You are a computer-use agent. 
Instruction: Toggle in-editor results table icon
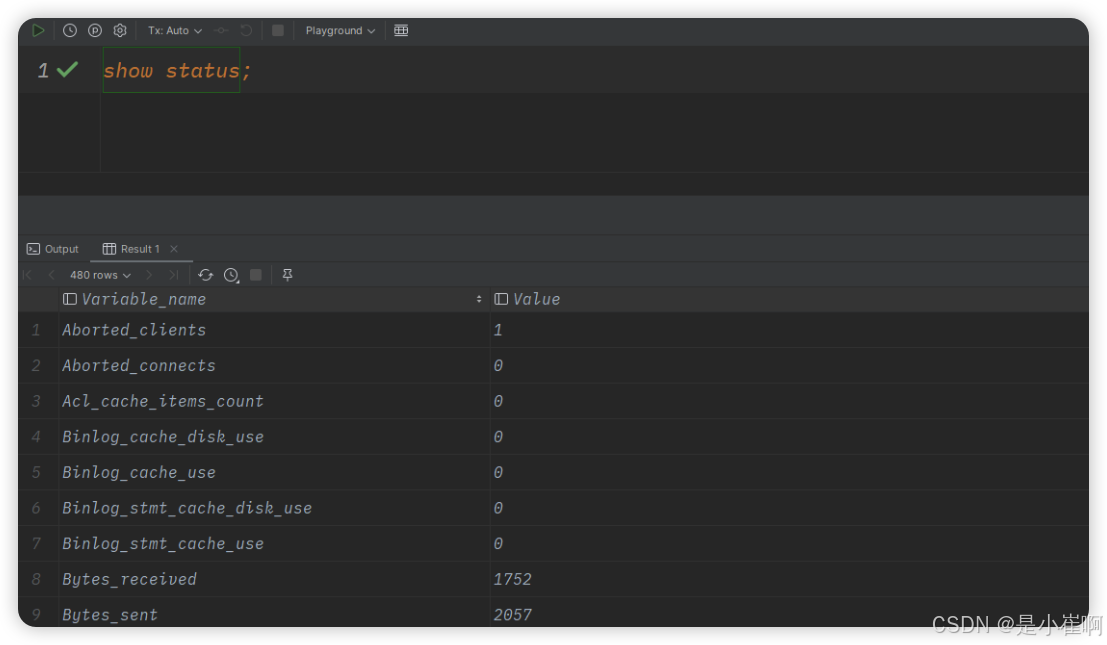tap(401, 30)
